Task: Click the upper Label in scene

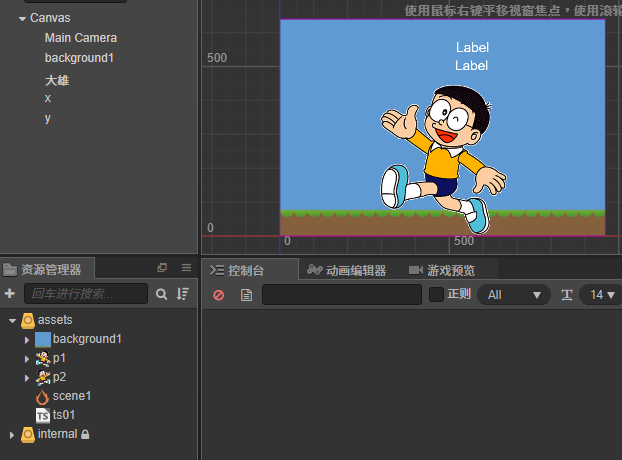Action: click(472, 48)
